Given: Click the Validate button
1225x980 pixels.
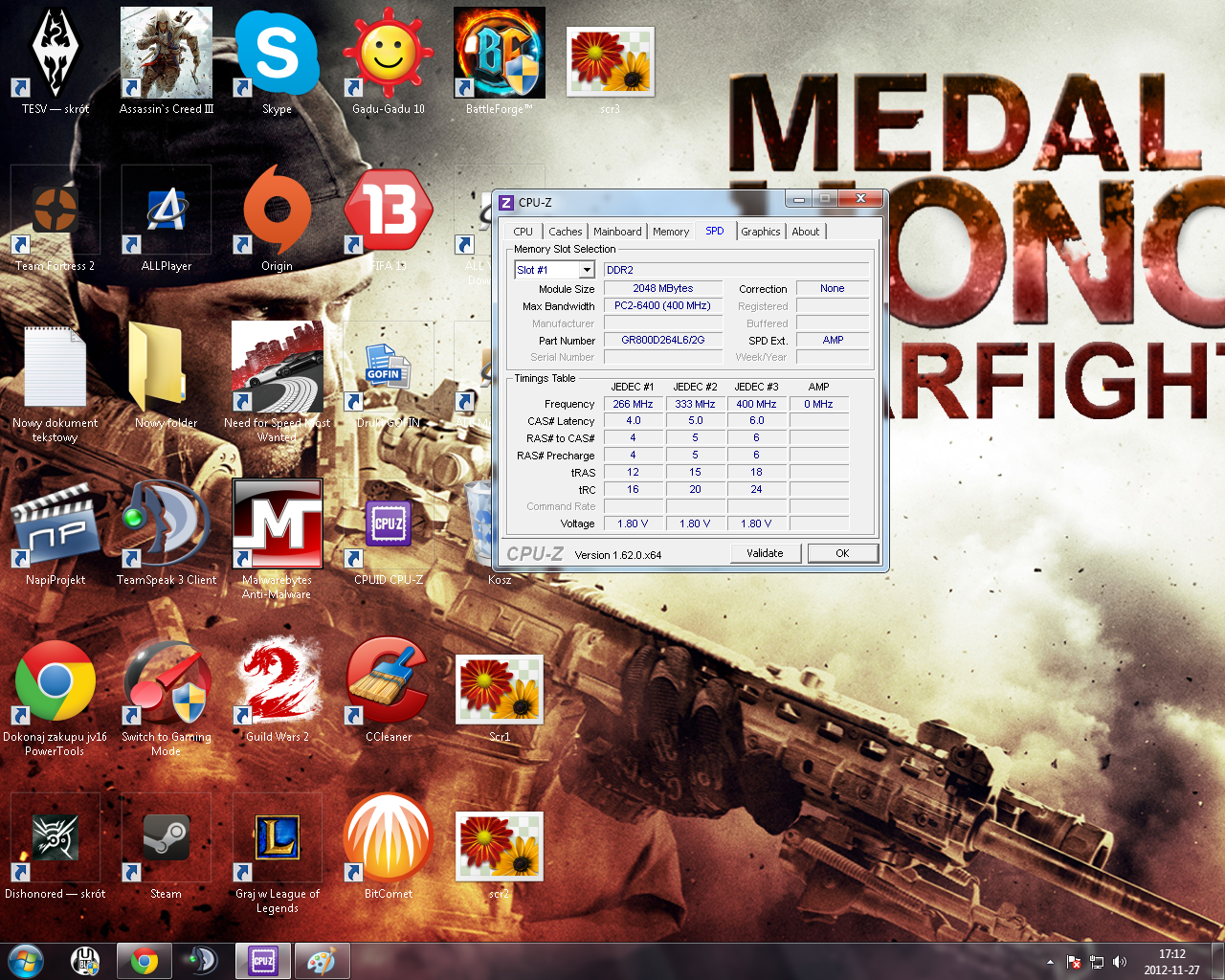Looking at the screenshot, I should pyautogui.click(x=765, y=553).
